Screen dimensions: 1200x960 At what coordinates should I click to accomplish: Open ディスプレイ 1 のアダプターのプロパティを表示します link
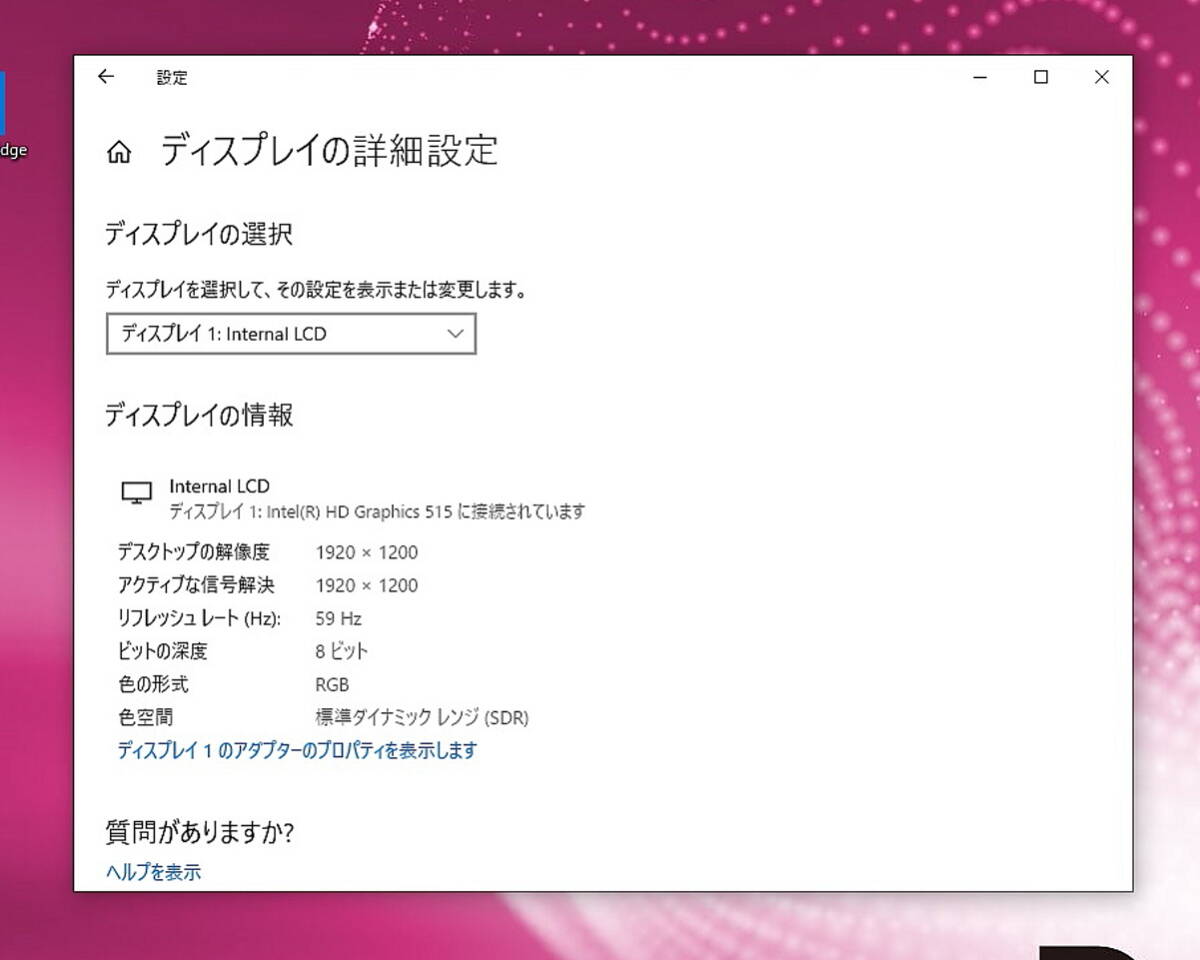[x=297, y=750]
